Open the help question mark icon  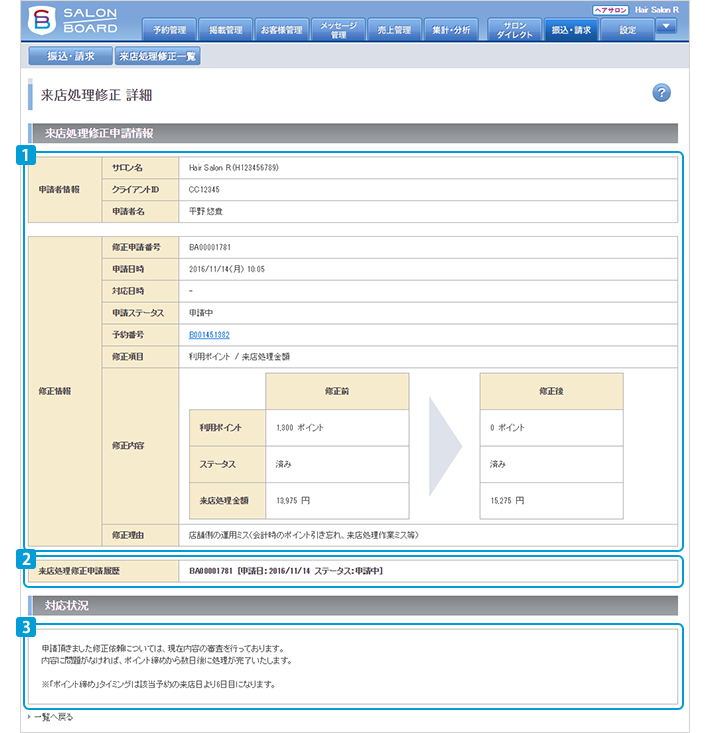(x=661, y=93)
